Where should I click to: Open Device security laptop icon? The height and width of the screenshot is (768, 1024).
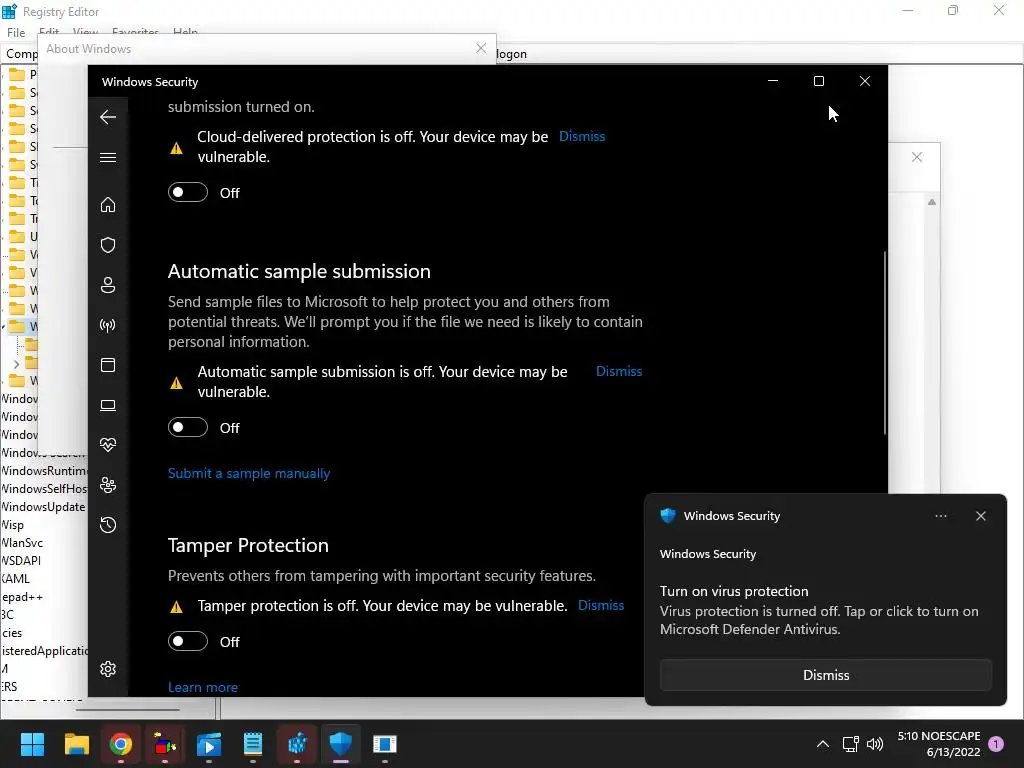coord(108,406)
